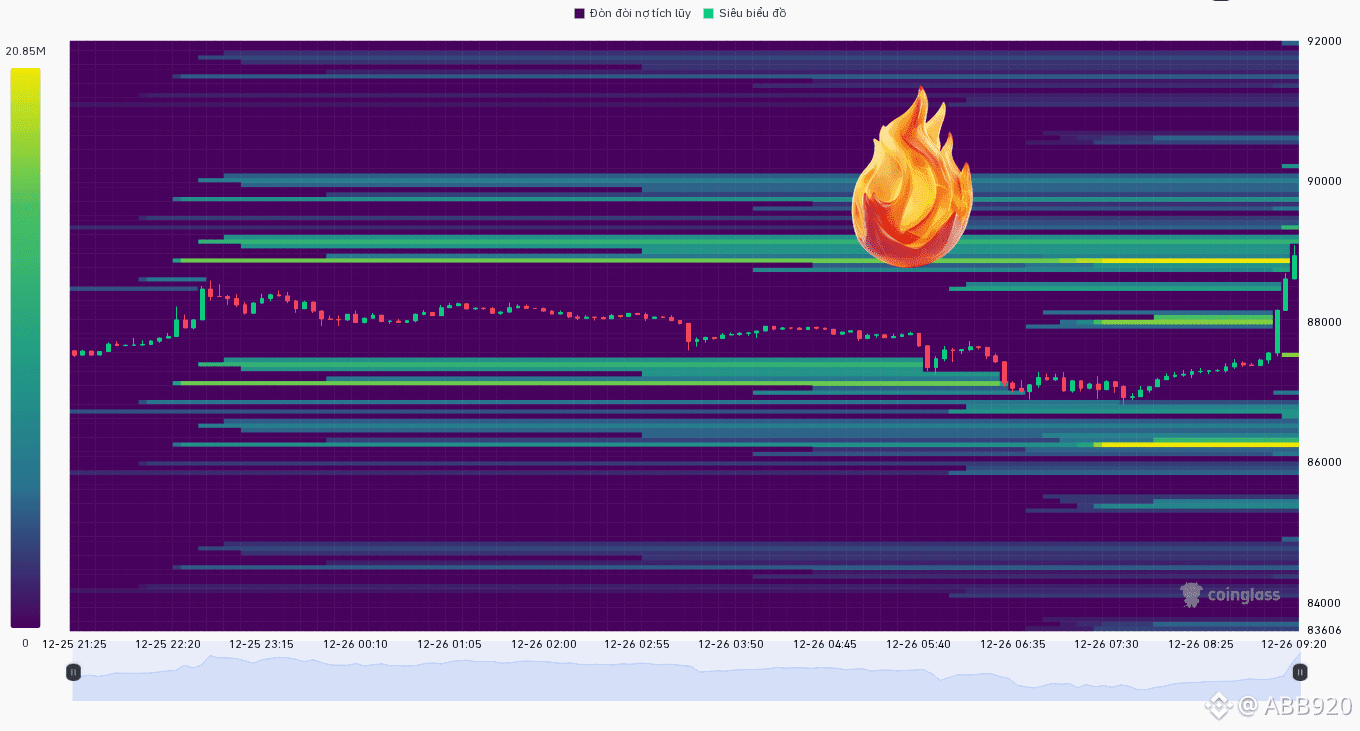Click the 83606 price axis label
The height and width of the screenshot is (731, 1360).
[1325, 630]
